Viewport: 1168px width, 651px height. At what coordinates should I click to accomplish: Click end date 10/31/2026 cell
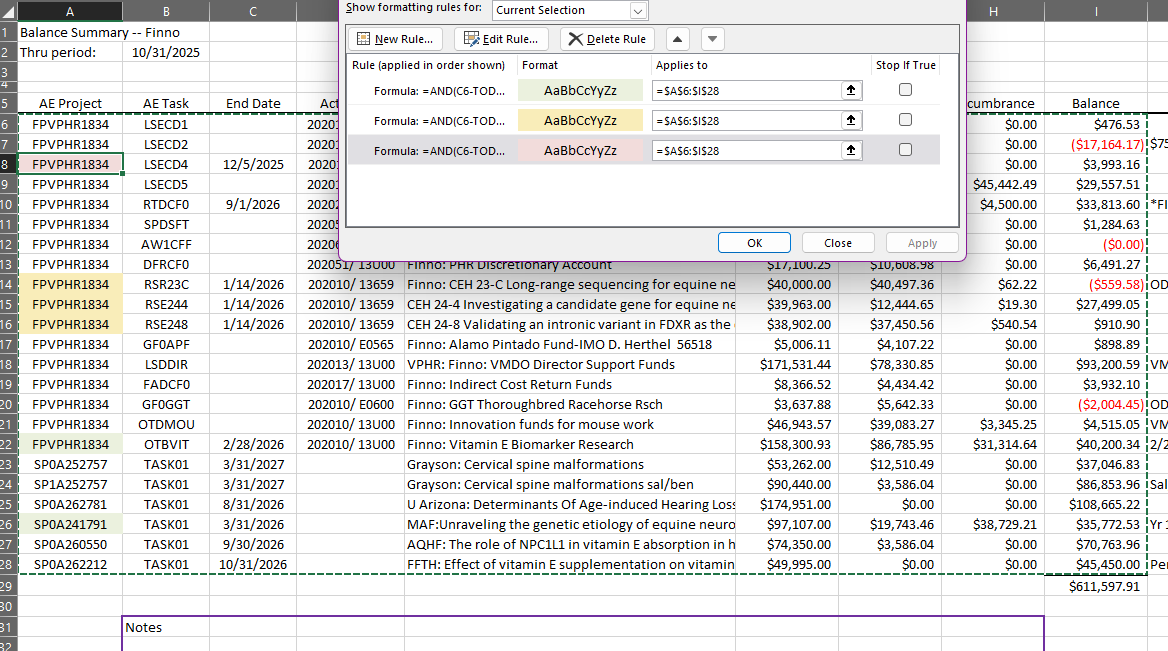(253, 565)
